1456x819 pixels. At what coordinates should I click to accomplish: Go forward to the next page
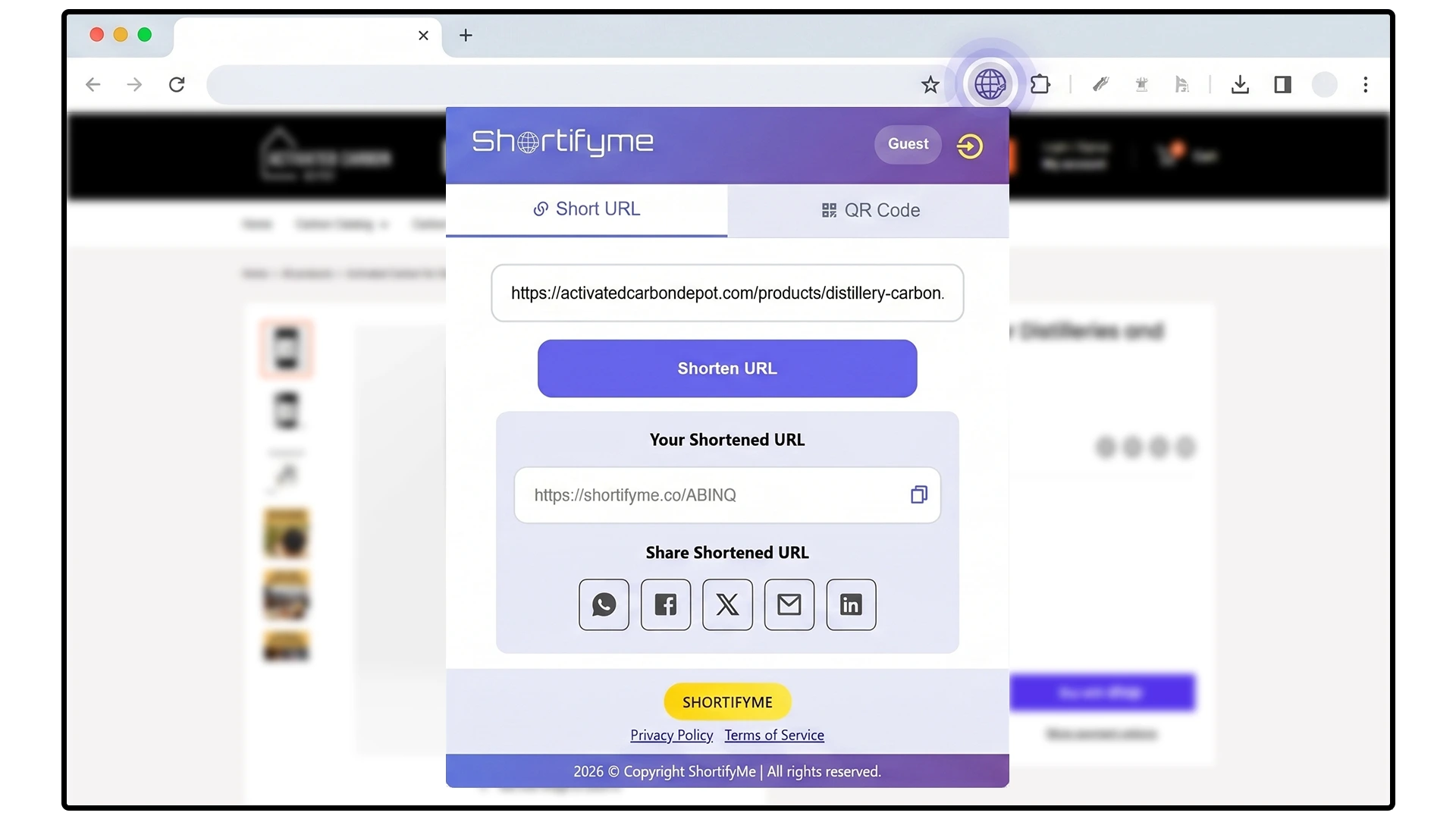[134, 84]
